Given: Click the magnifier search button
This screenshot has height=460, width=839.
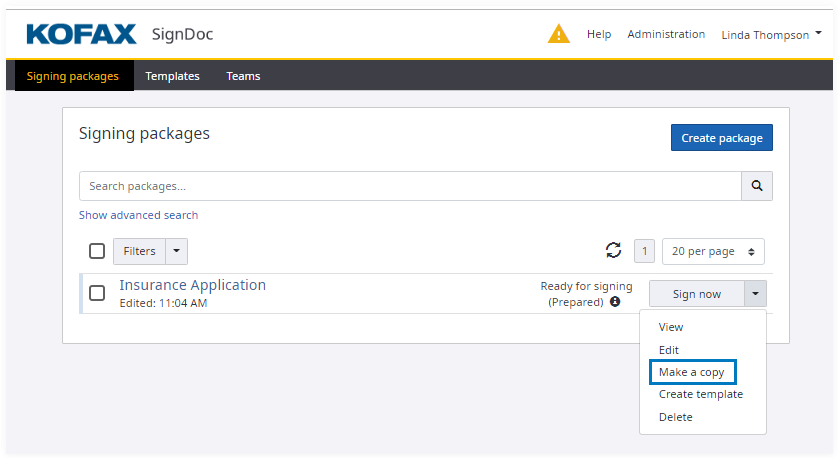Looking at the screenshot, I should tap(757, 186).
